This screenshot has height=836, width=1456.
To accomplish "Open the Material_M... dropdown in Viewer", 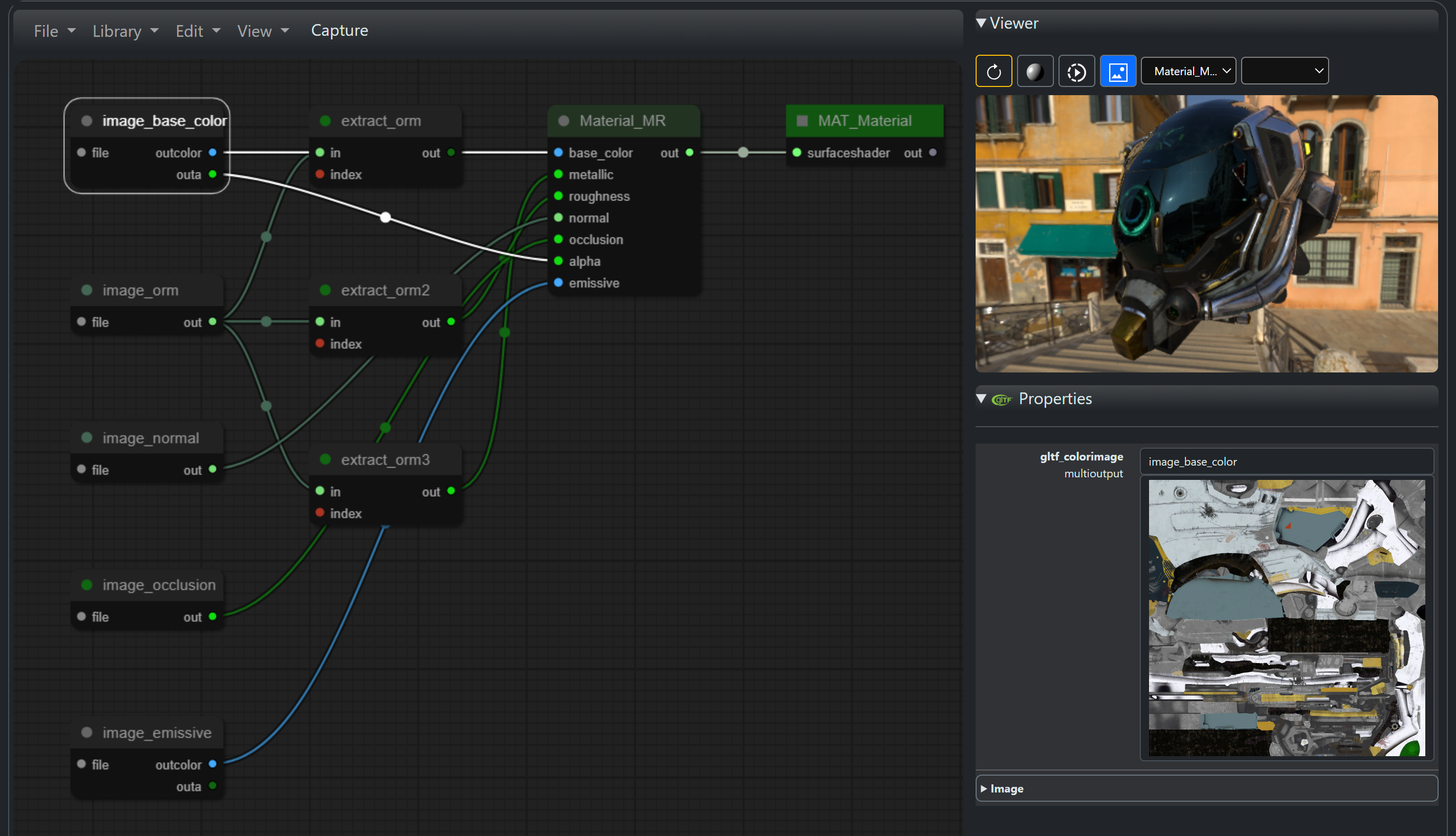I will click(x=1188, y=71).
